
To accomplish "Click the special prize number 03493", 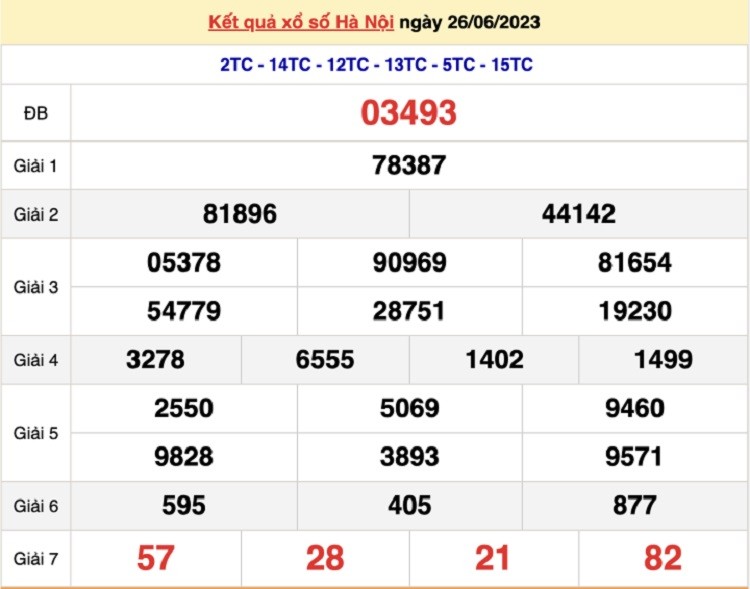I will pos(408,113).
